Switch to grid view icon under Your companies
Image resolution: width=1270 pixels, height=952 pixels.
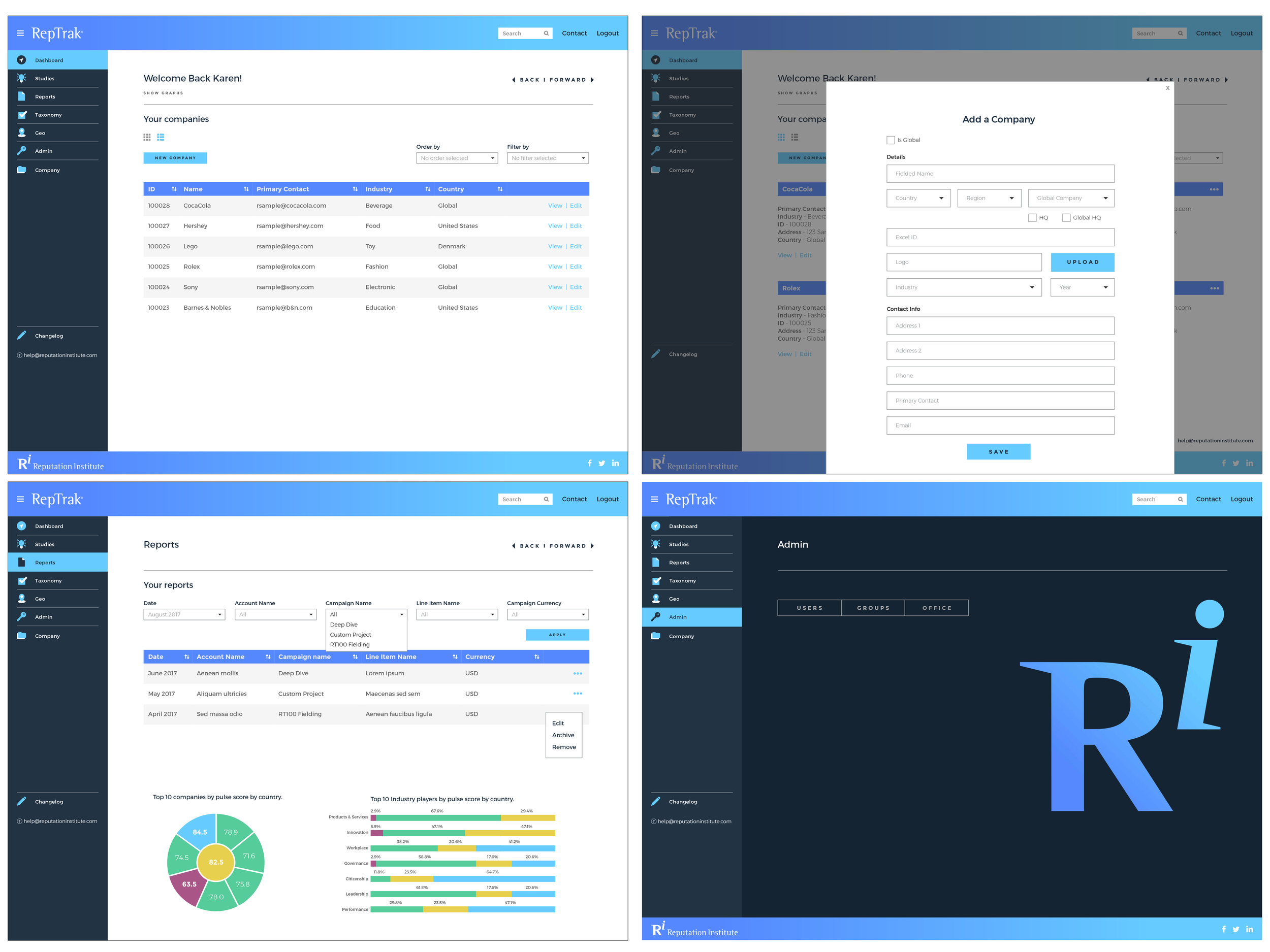click(x=147, y=137)
